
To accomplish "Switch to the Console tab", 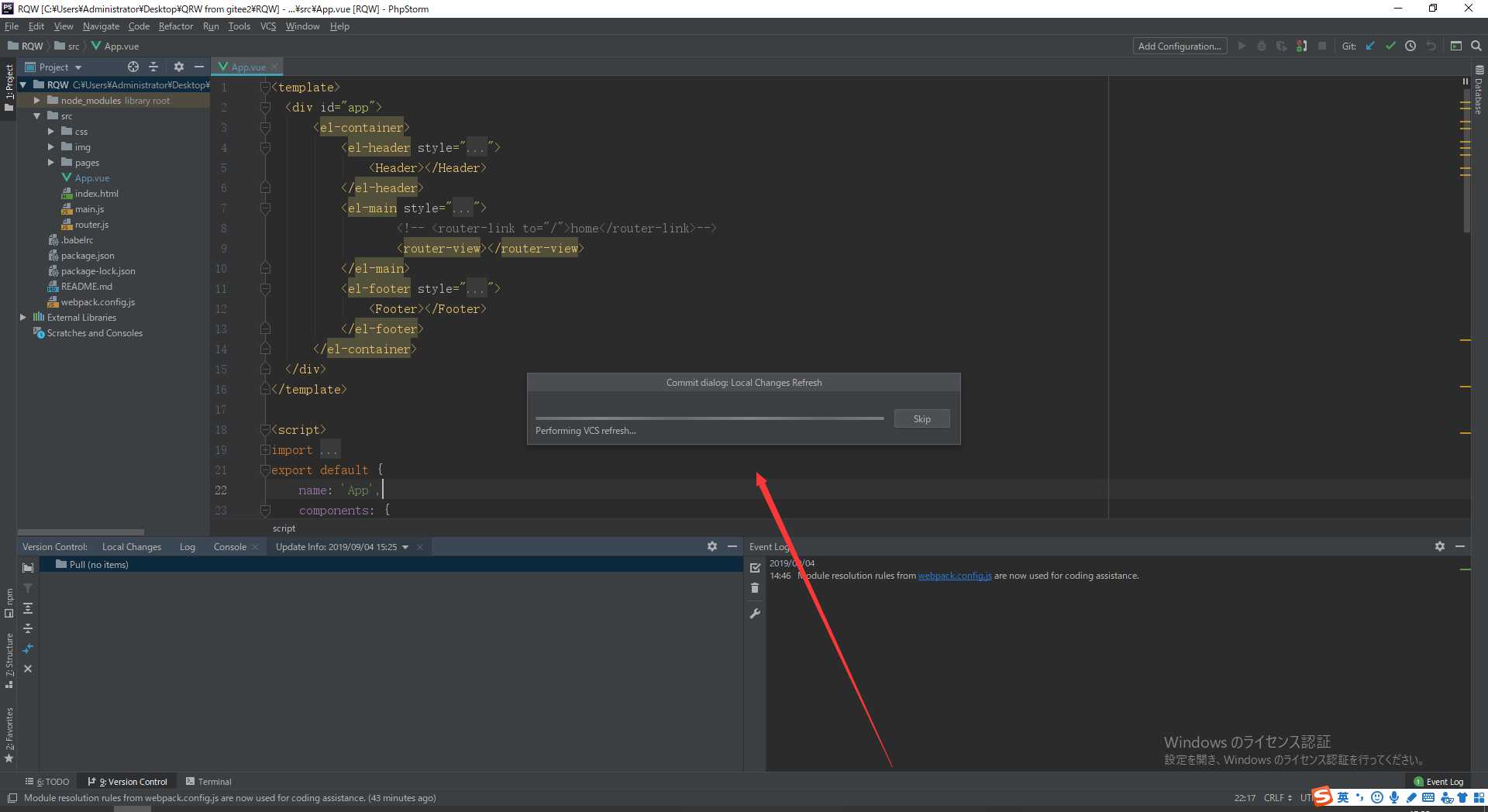I will click(230, 547).
